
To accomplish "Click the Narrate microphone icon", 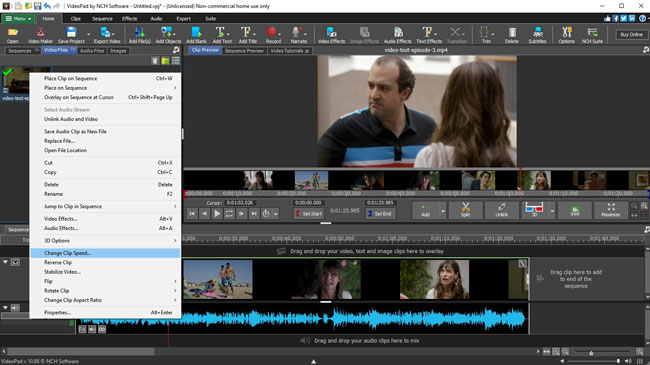I will (298, 35).
